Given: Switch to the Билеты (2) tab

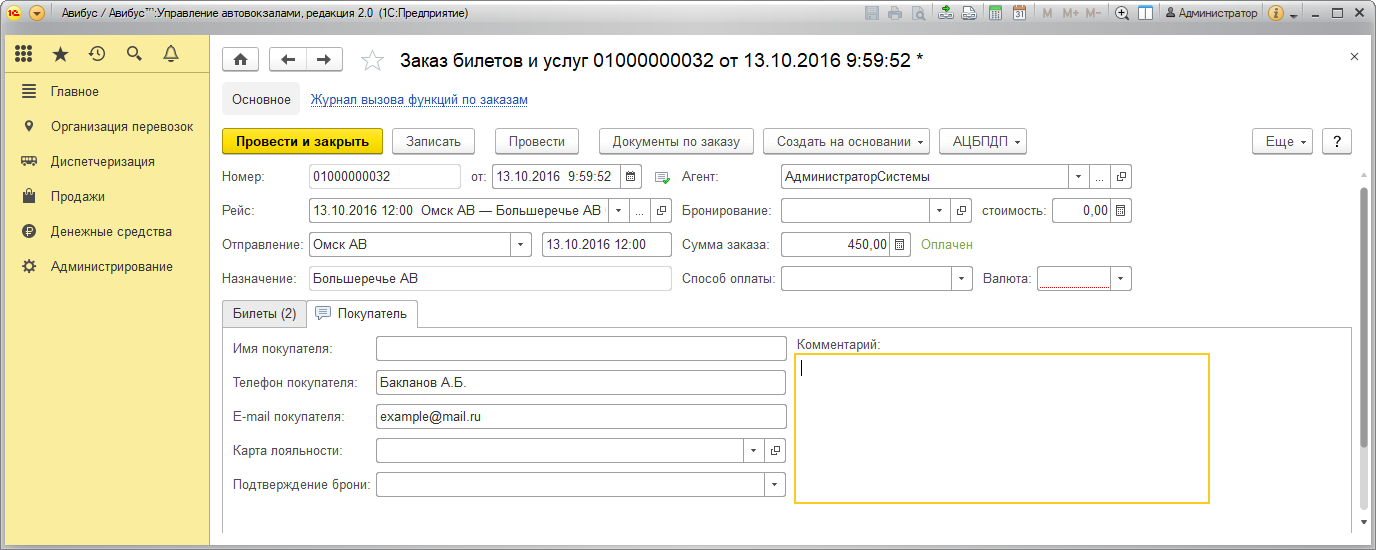Looking at the screenshot, I should coord(264,314).
